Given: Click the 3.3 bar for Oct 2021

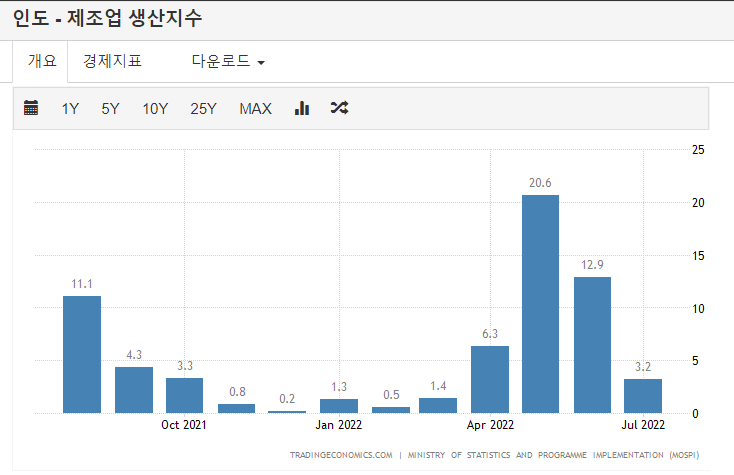Looking at the screenshot, I should tap(184, 396).
